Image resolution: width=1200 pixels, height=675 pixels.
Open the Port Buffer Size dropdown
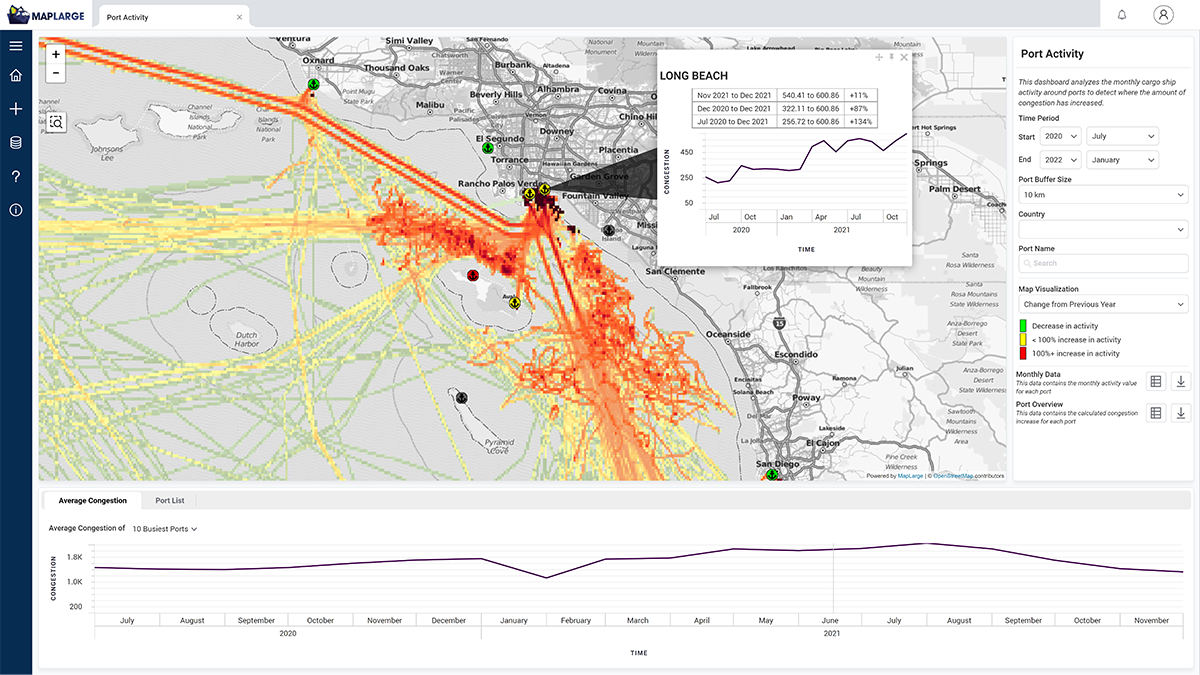tap(1103, 195)
